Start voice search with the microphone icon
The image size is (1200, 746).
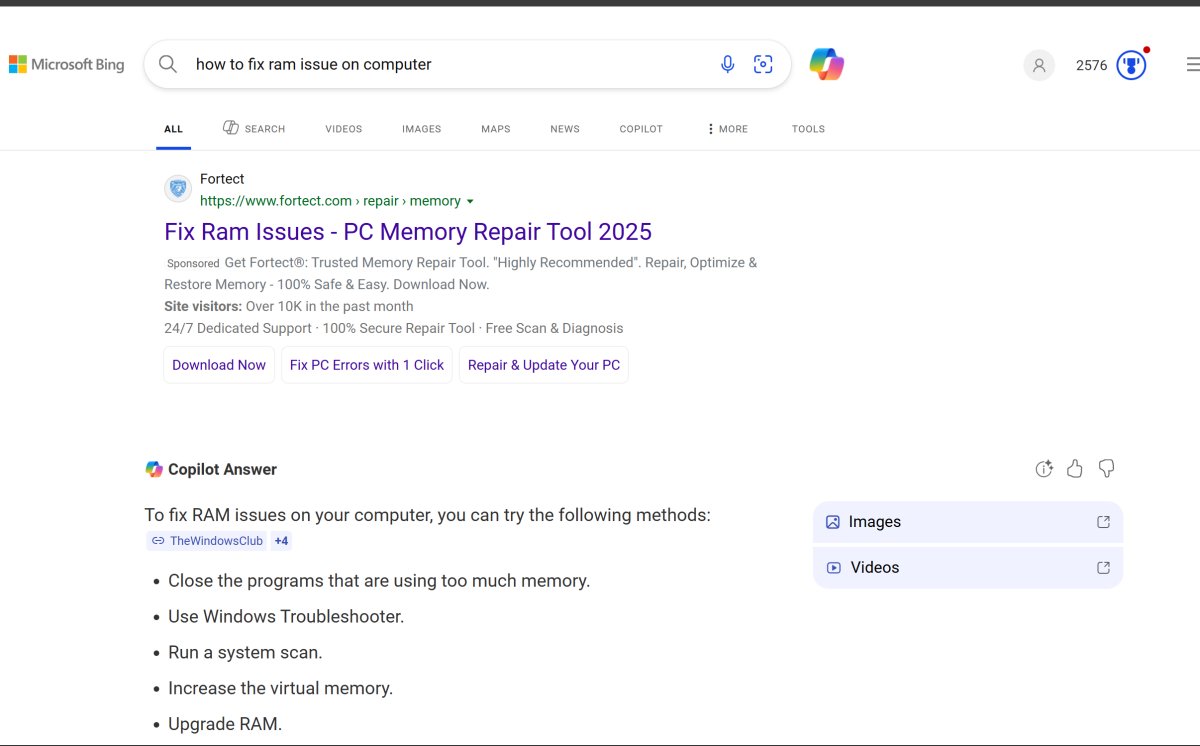(x=728, y=64)
